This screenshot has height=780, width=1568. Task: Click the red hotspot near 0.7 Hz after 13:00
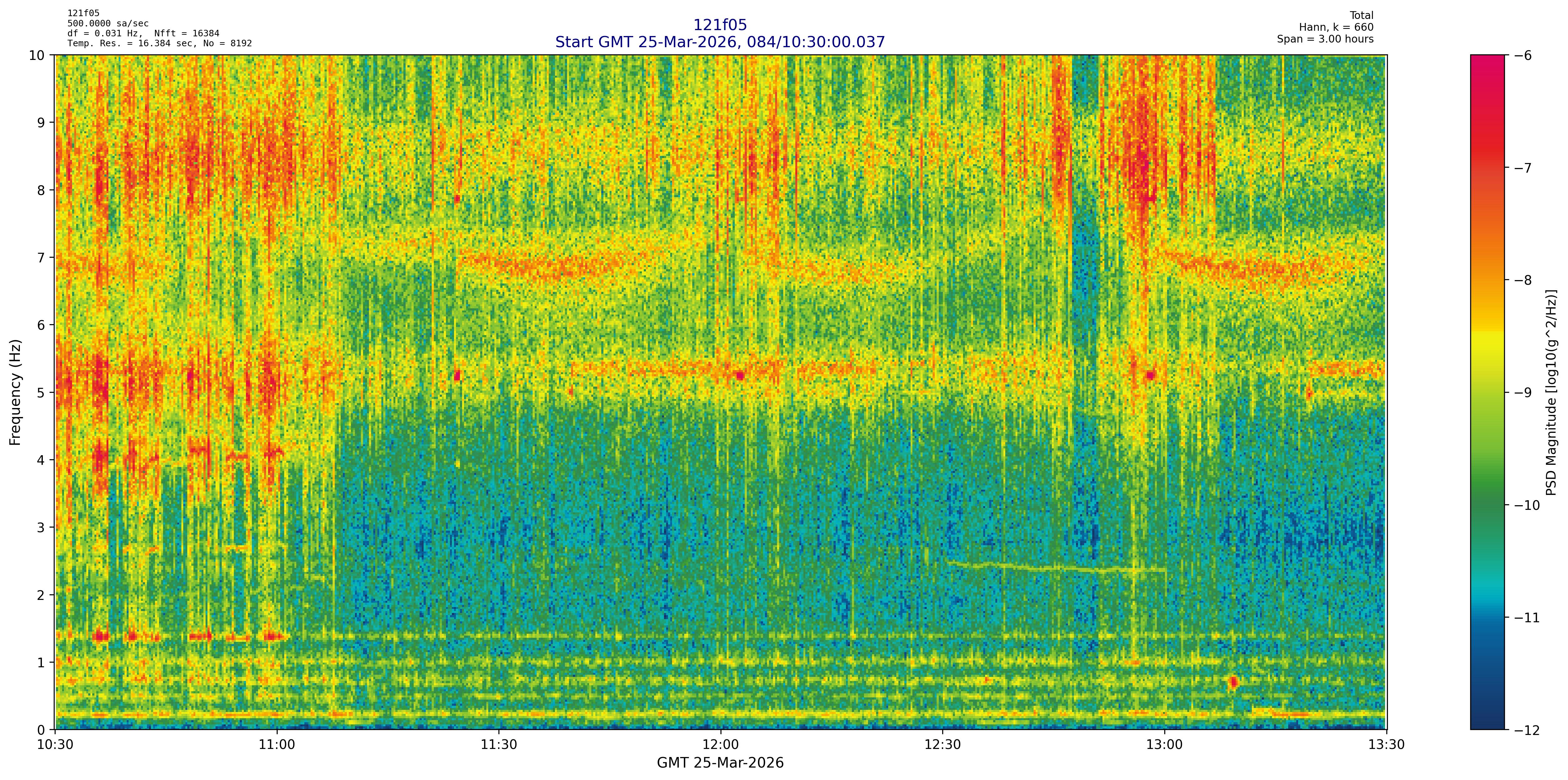(1233, 682)
